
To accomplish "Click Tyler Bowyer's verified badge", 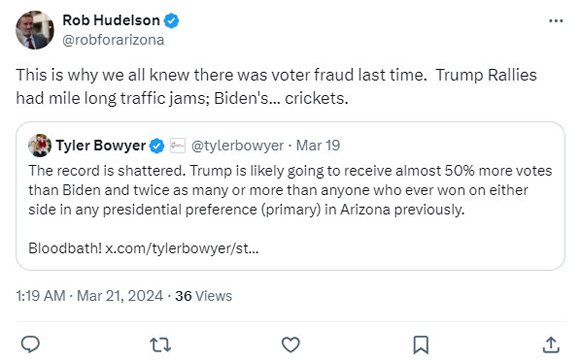I will point(157,146).
